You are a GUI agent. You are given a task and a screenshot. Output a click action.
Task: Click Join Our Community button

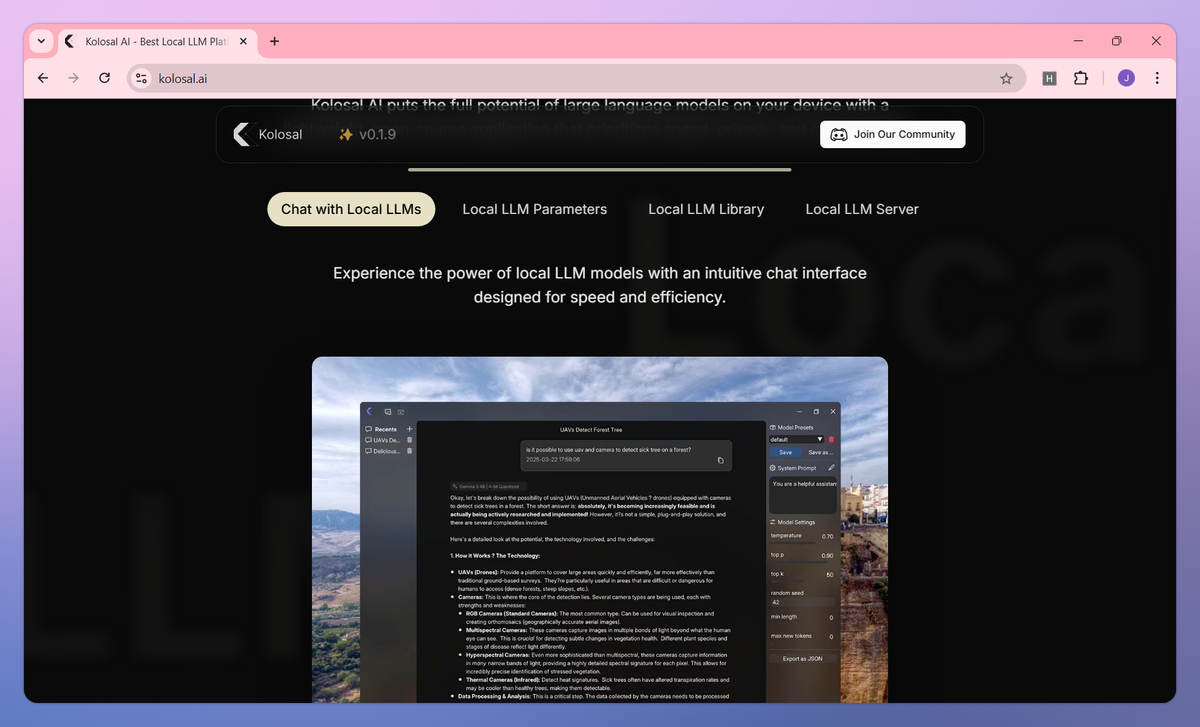(x=893, y=134)
